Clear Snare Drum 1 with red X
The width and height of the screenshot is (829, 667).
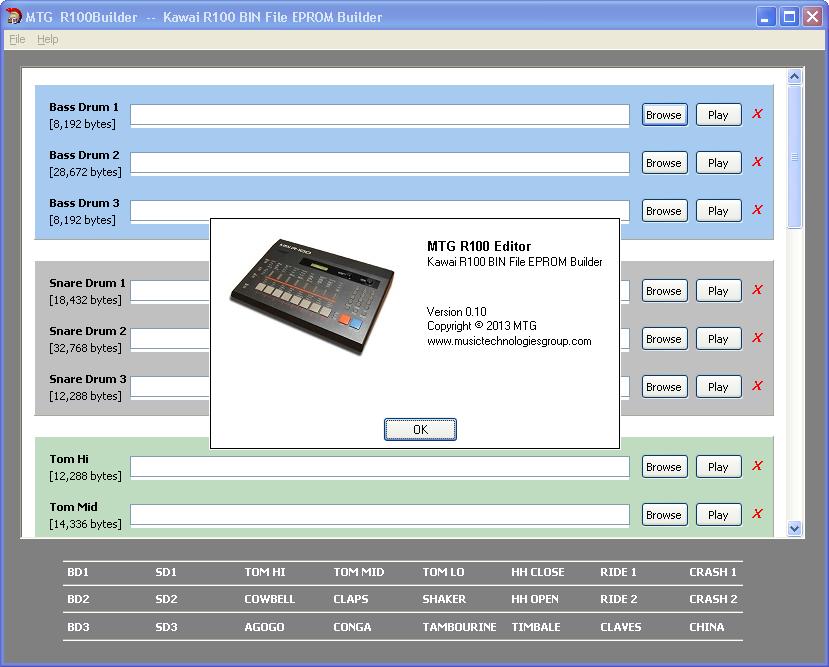coord(757,290)
